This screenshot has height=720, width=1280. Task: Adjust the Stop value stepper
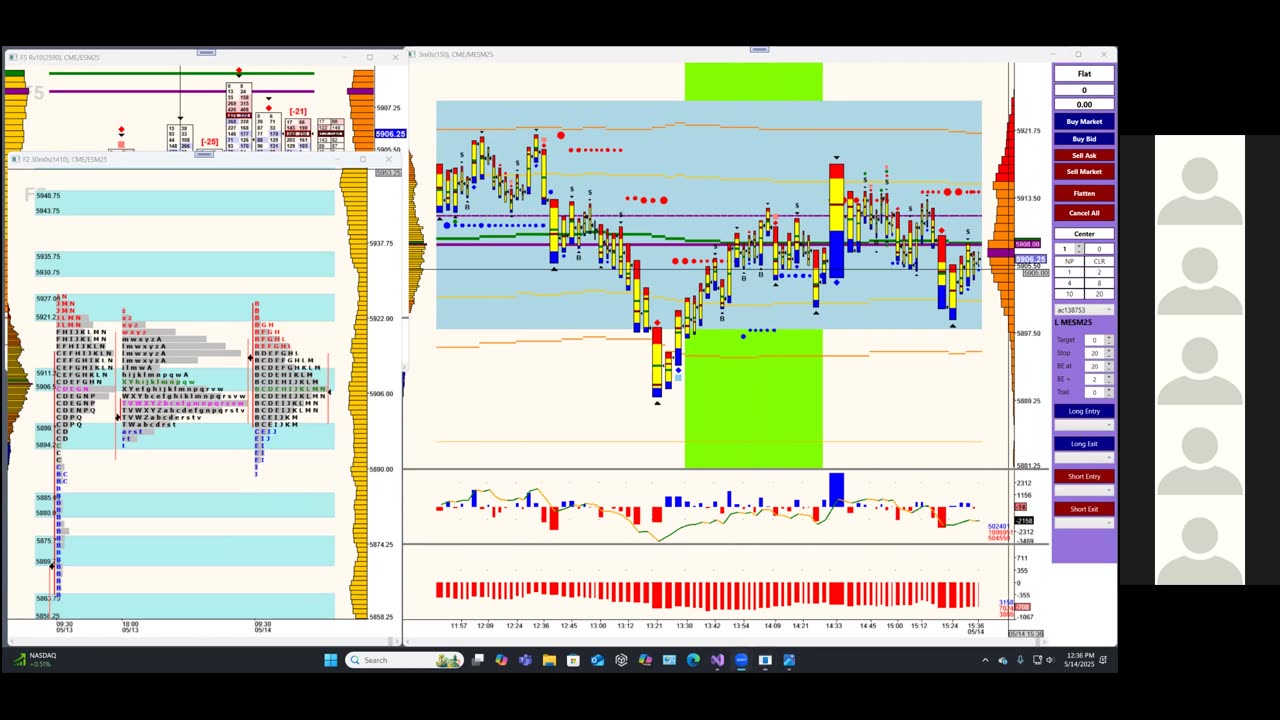tap(1108, 353)
